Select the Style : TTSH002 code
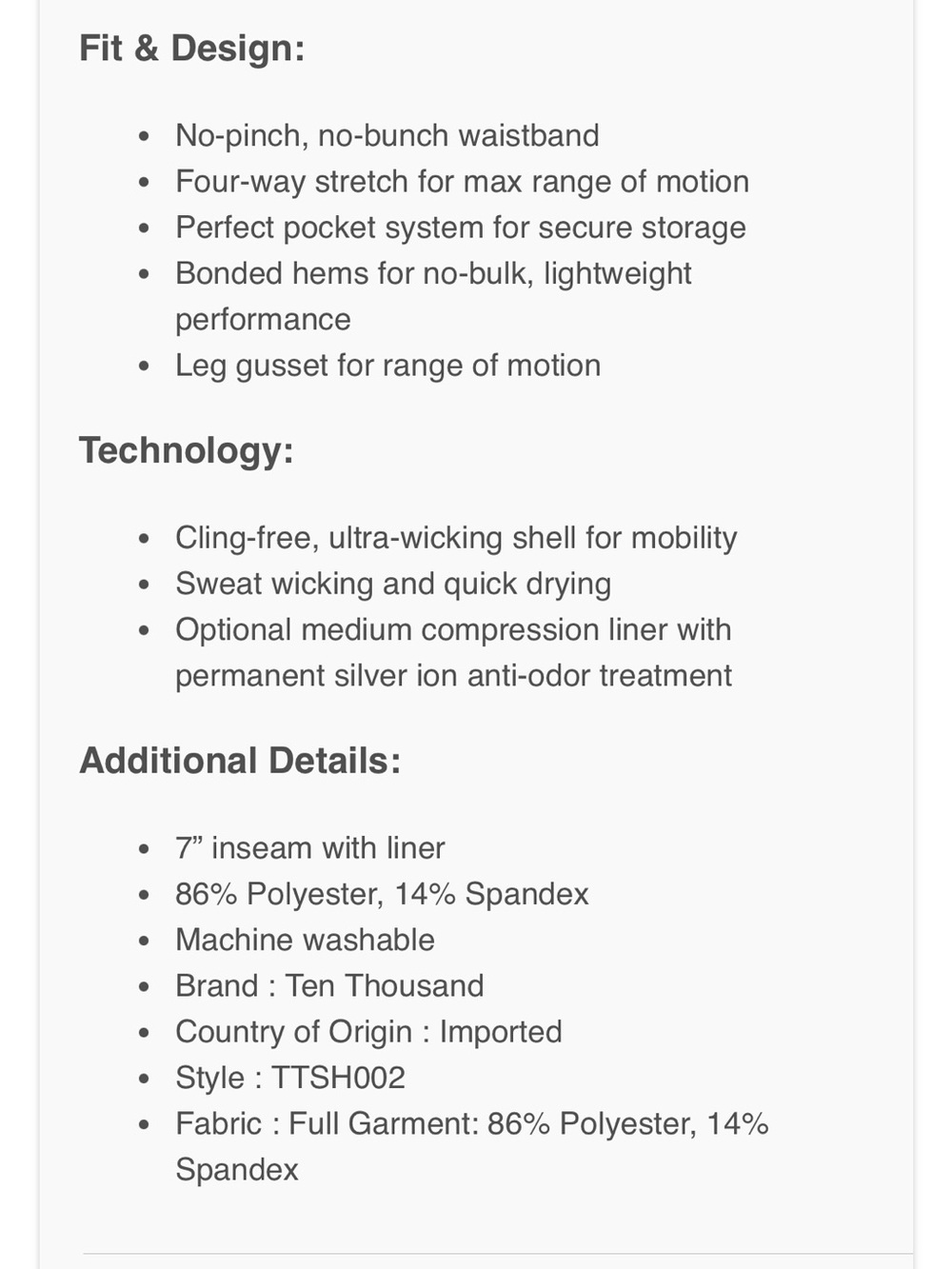The image size is (952, 1269). 290,1078
